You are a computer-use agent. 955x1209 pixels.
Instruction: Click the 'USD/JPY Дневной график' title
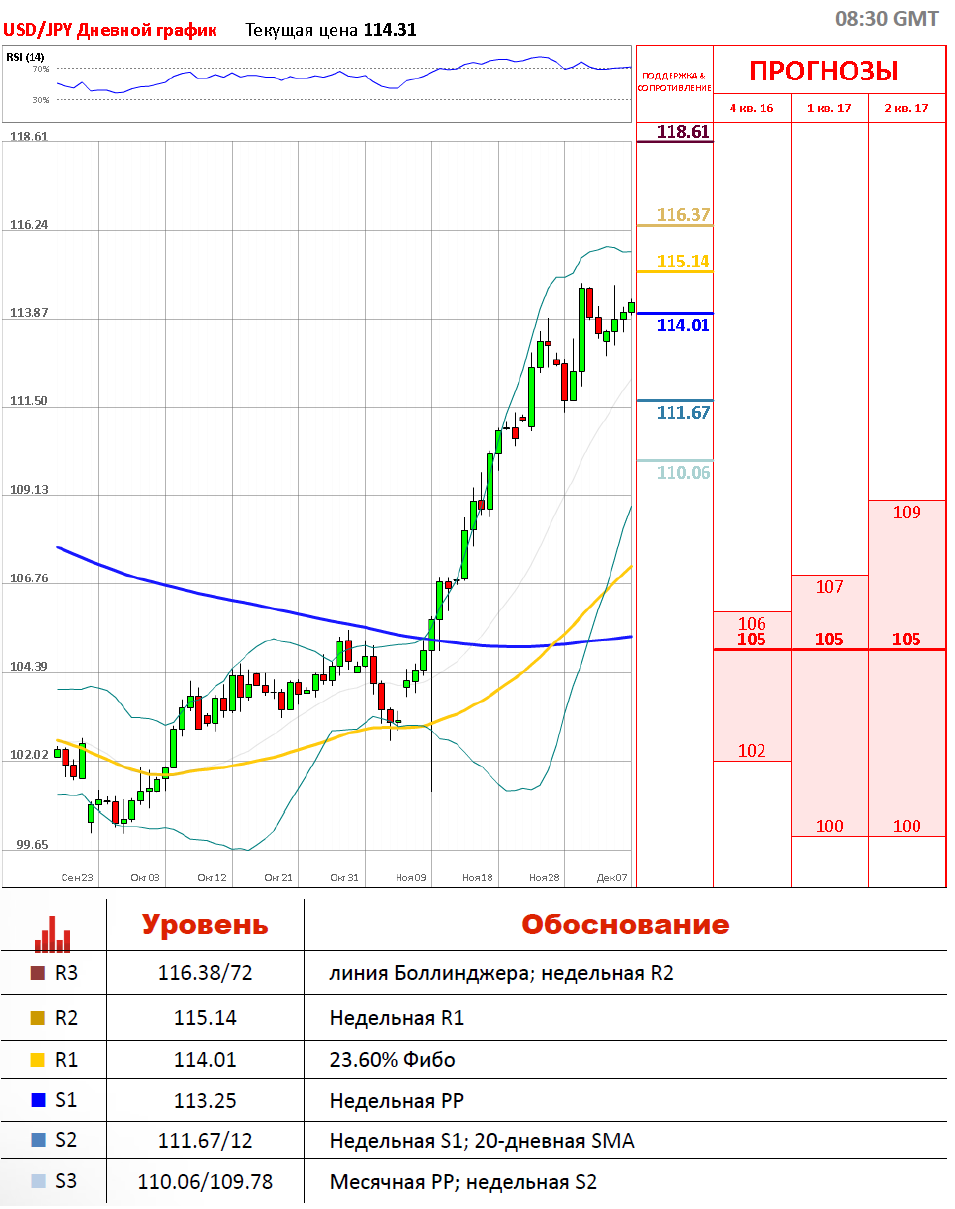pyautogui.click(x=110, y=30)
